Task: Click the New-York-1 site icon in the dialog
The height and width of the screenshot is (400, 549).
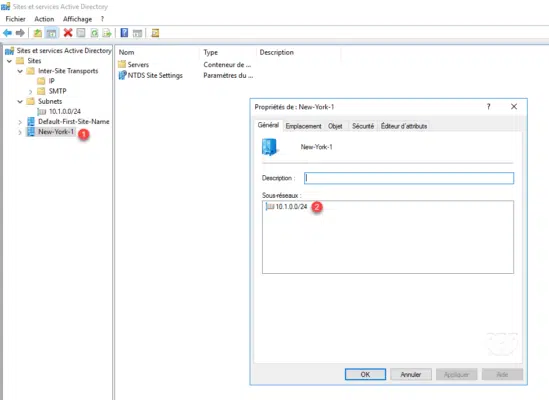Action: click(270, 147)
